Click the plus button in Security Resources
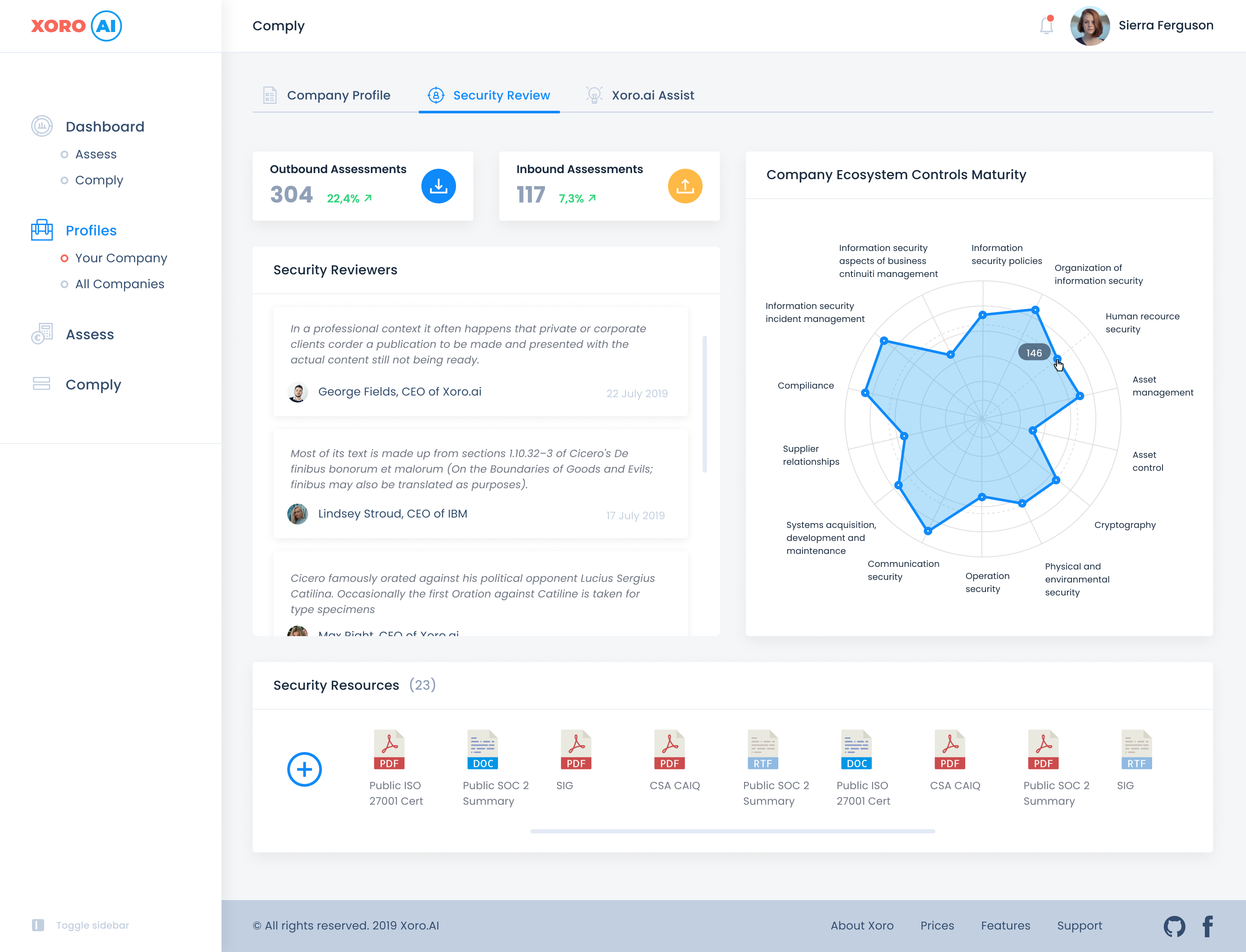The width and height of the screenshot is (1246, 952). point(304,769)
